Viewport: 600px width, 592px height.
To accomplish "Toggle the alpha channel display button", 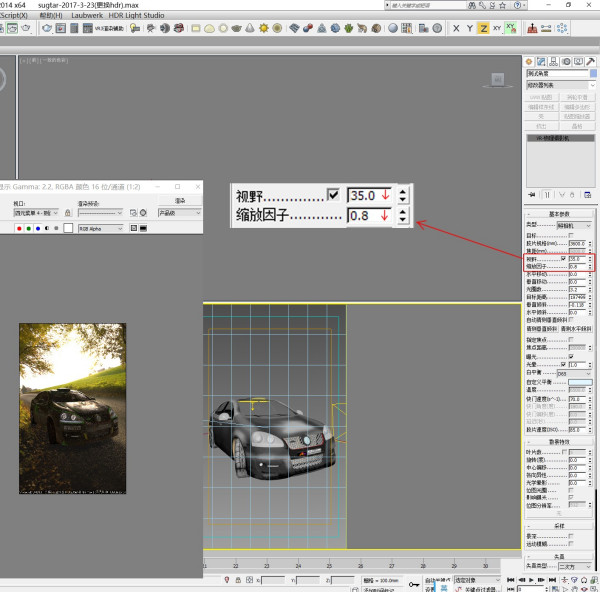I will 47,228.
